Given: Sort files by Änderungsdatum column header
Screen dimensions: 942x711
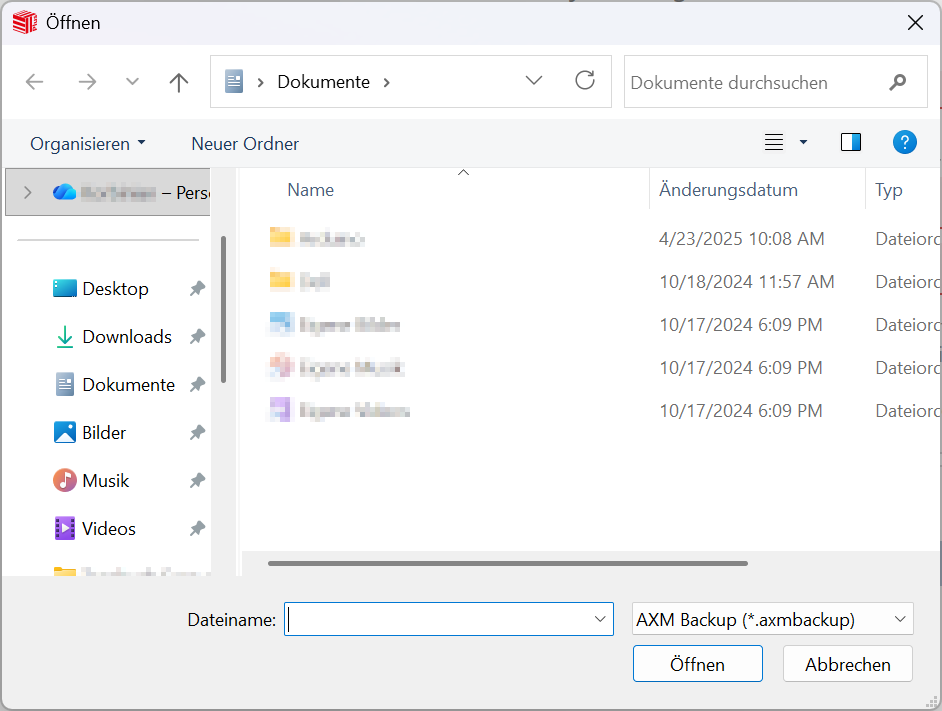Looking at the screenshot, I should [728, 190].
